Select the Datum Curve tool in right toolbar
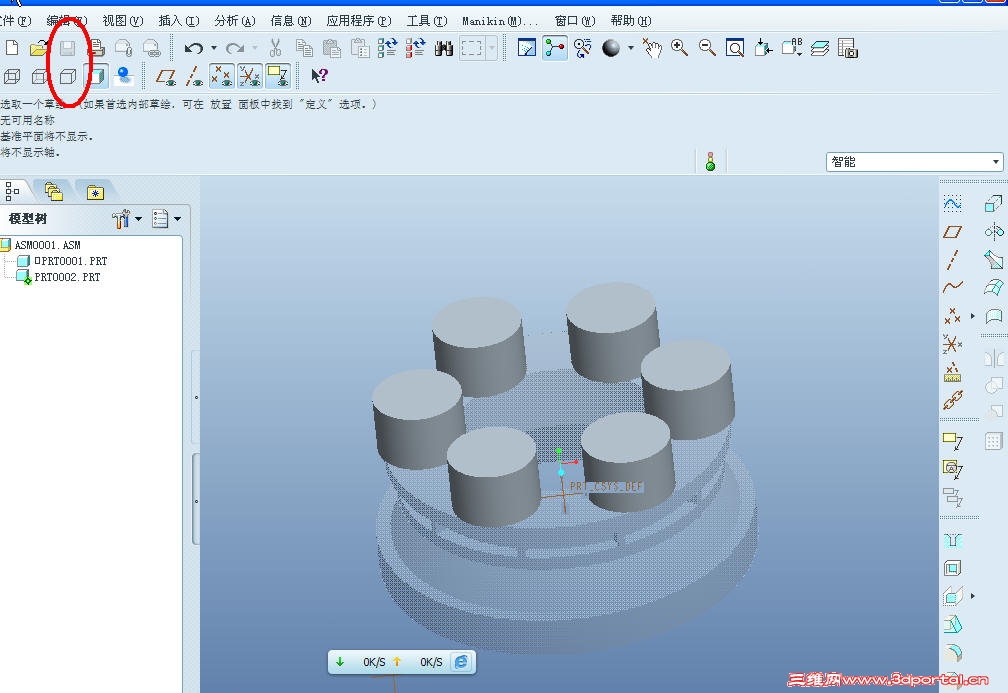 [x=952, y=287]
